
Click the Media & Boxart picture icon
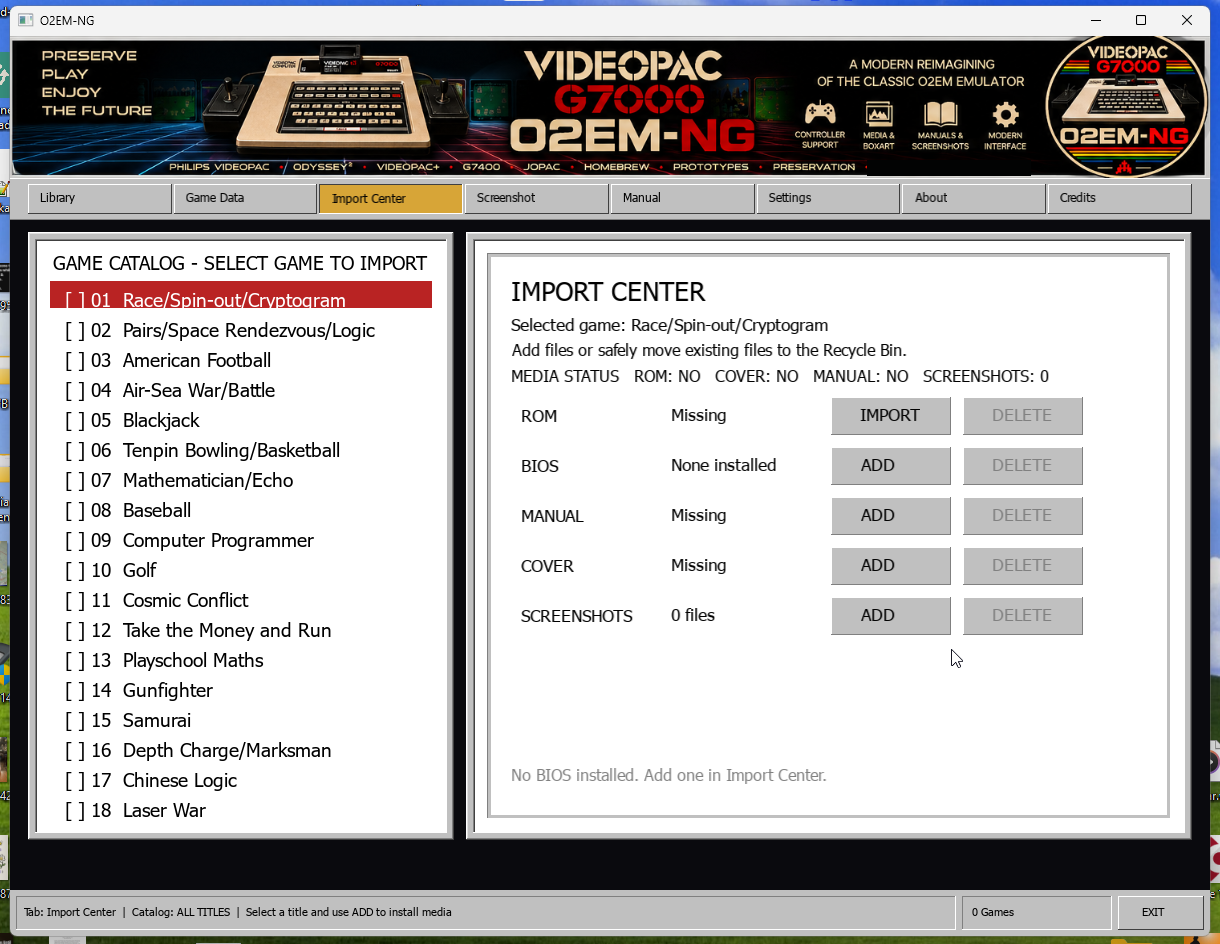pyautogui.click(x=878, y=114)
